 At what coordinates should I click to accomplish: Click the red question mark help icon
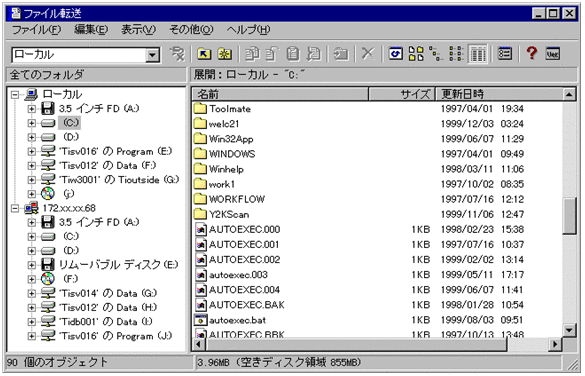532,53
